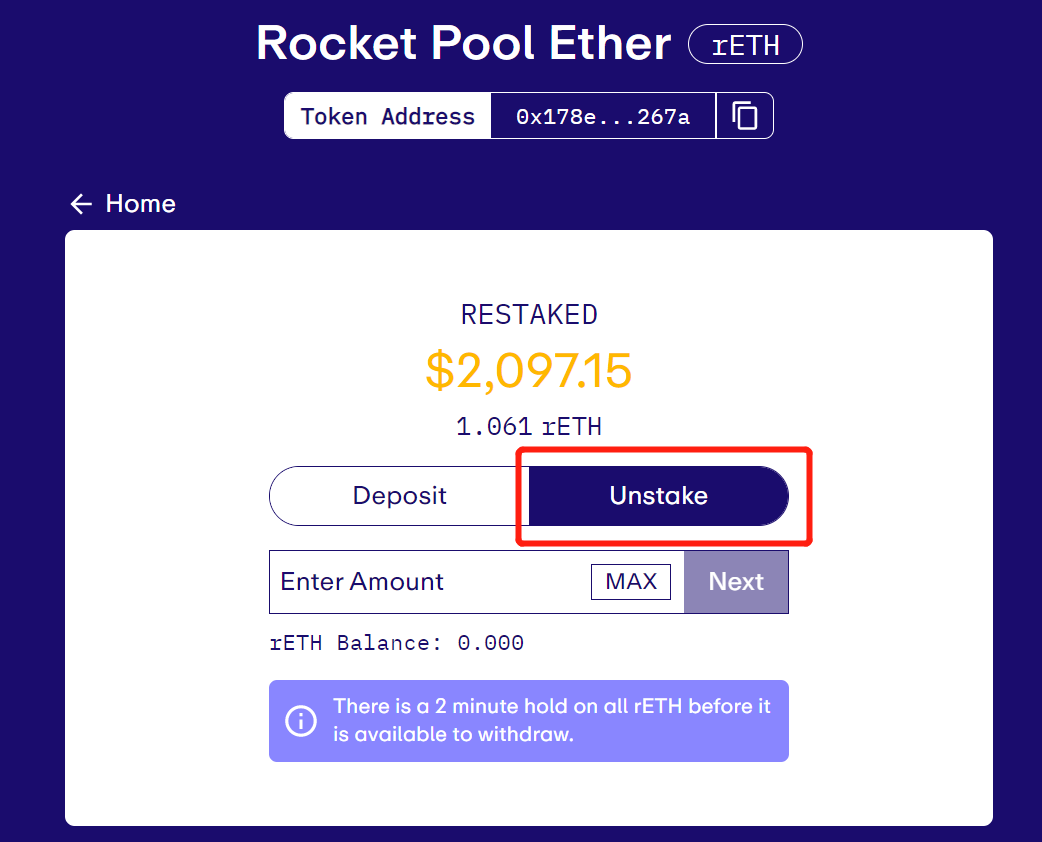Click the rETH ticker badge

tap(745, 45)
